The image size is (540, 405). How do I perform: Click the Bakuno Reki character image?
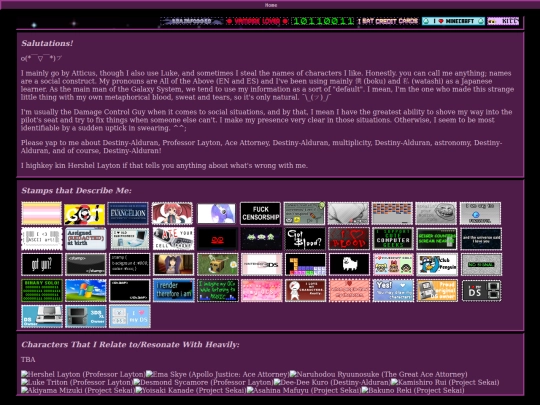tap(413, 390)
